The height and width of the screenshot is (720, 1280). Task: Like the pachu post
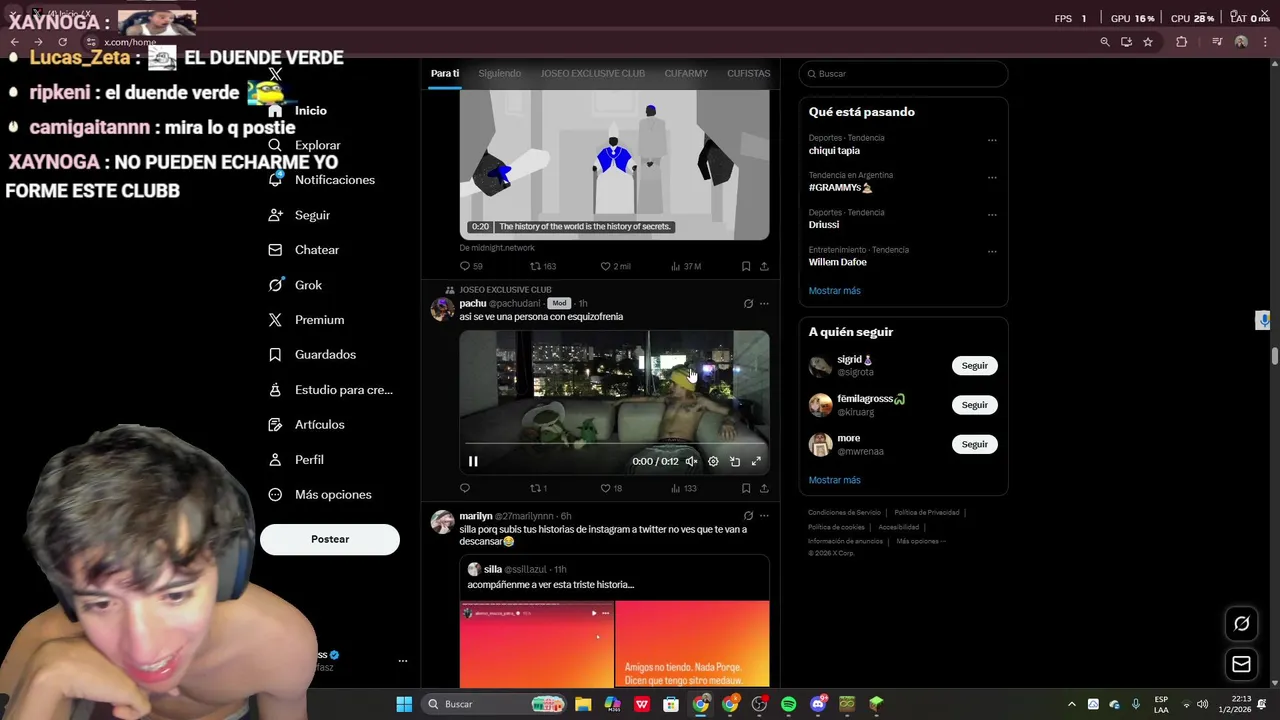[611, 488]
